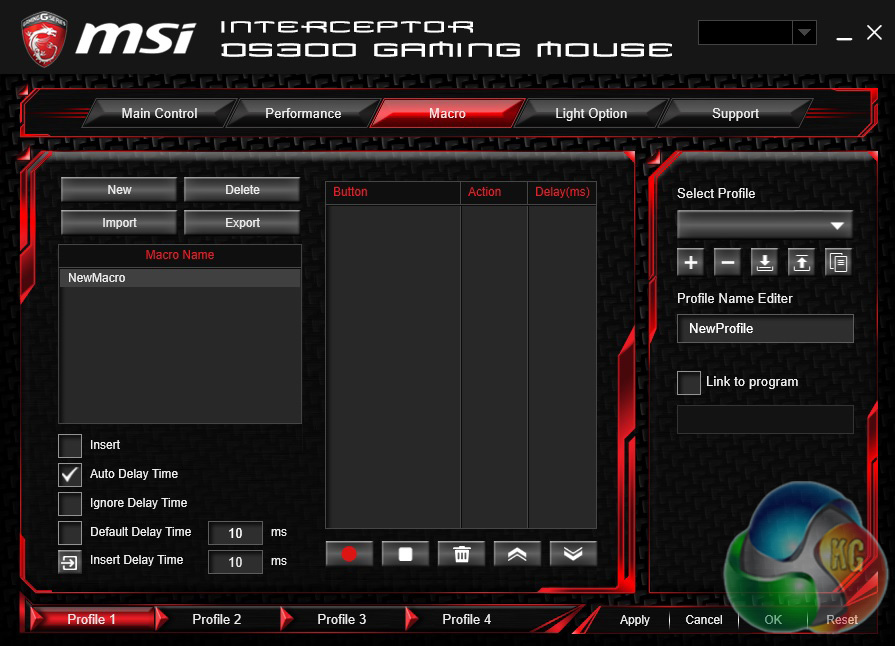Import profile using the download arrow icon
This screenshot has height=646, width=895.
click(x=764, y=263)
